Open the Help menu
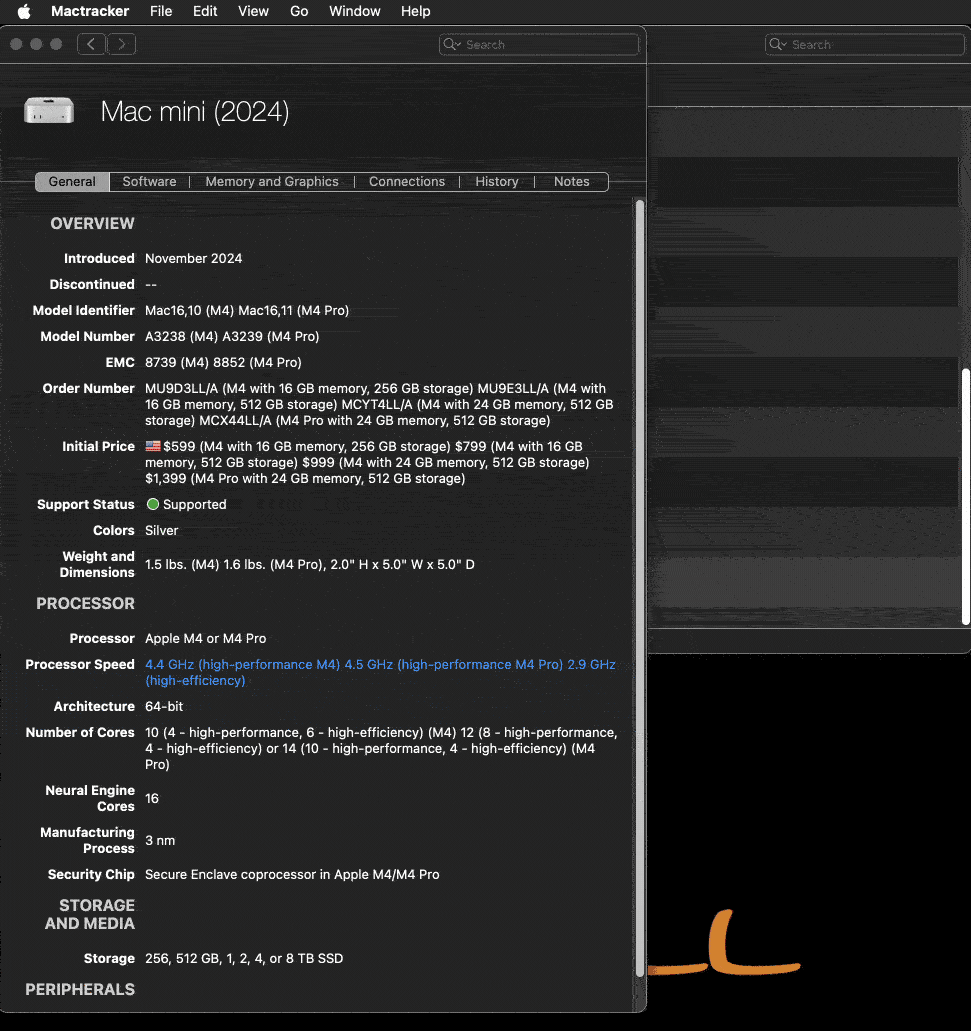This screenshot has height=1031, width=971. click(415, 11)
